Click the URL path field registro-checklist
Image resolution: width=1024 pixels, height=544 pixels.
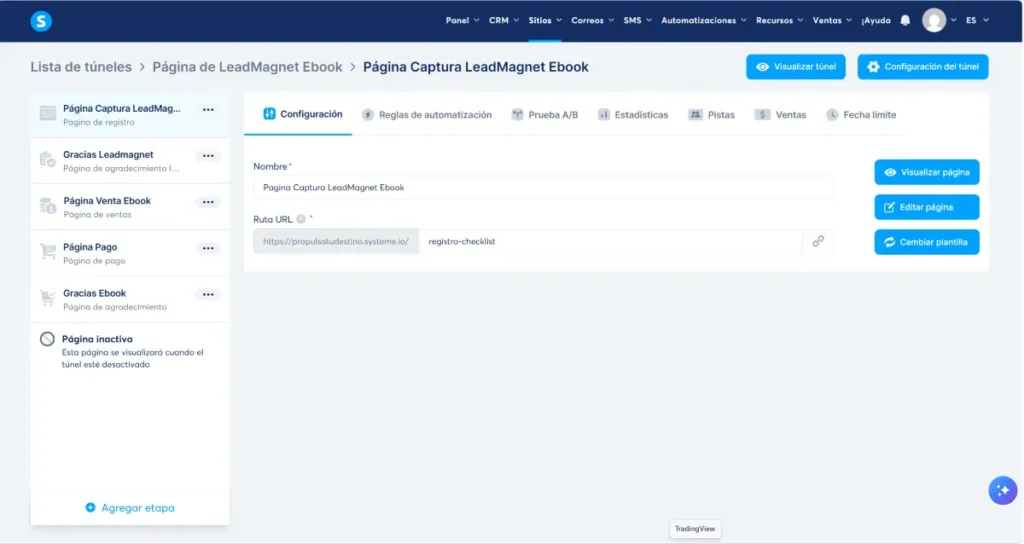click(x=610, y=242)
